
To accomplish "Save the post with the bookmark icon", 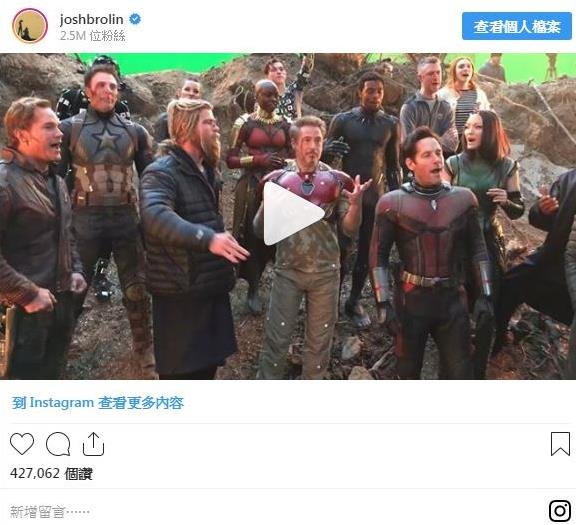I will 560,444.
